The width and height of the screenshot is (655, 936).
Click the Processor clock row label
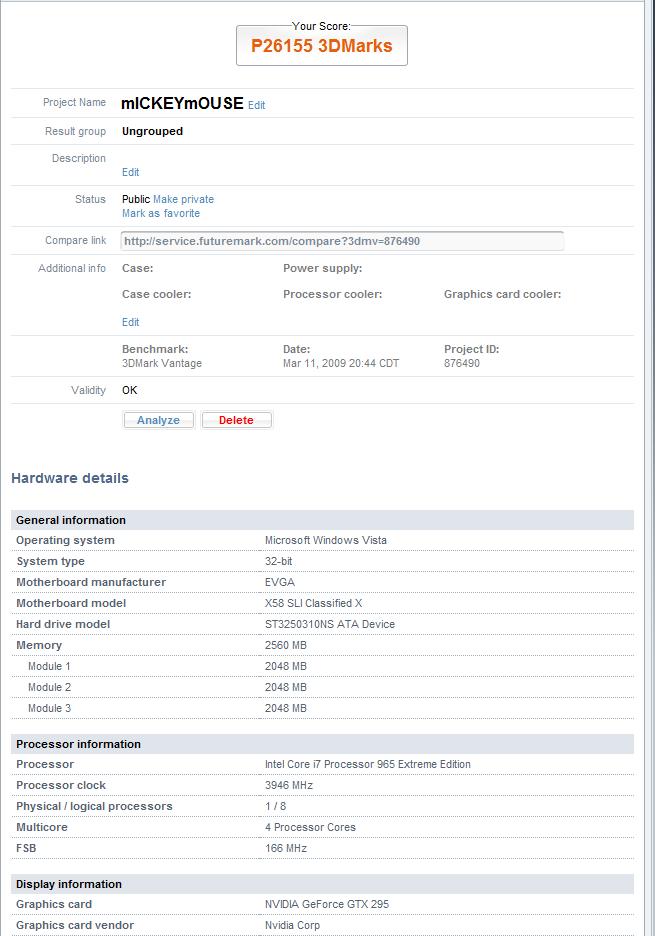tap(61, 785)
